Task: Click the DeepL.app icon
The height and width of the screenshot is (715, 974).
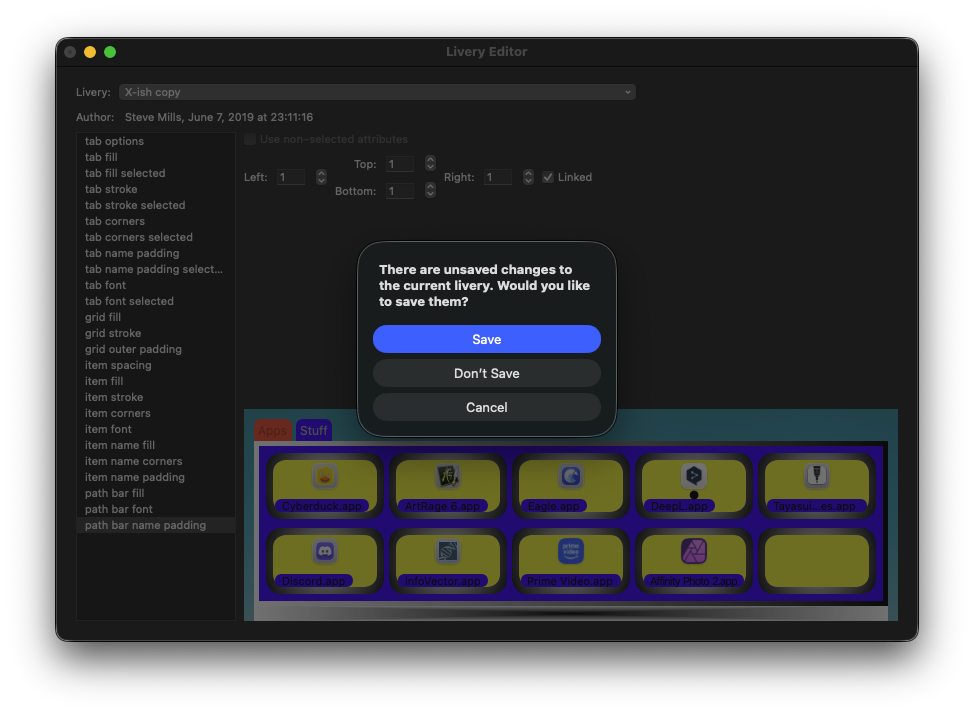Action: [x=694, y=477]
